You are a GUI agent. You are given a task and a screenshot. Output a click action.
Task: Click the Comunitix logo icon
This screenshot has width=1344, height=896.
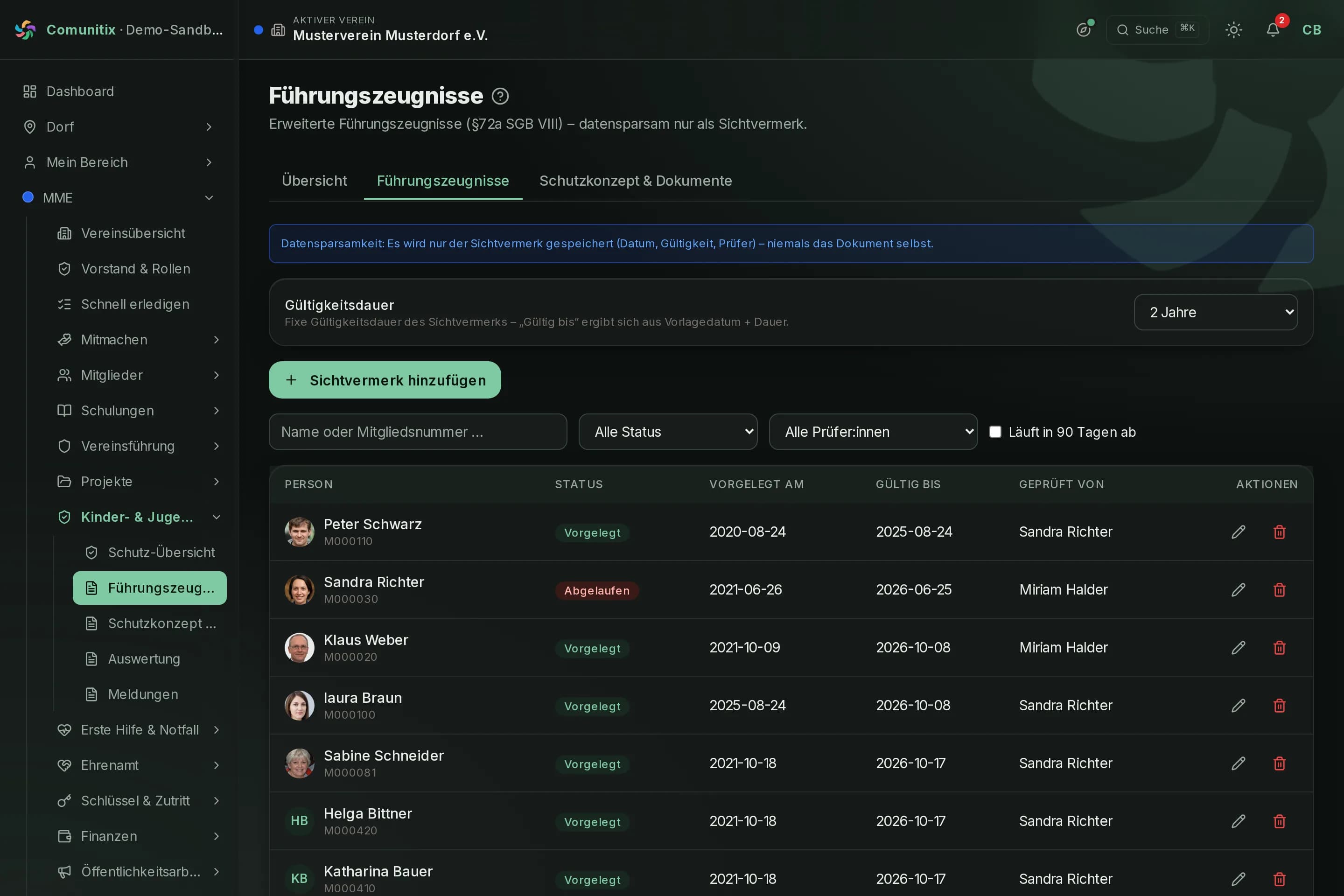coord(25,30)
